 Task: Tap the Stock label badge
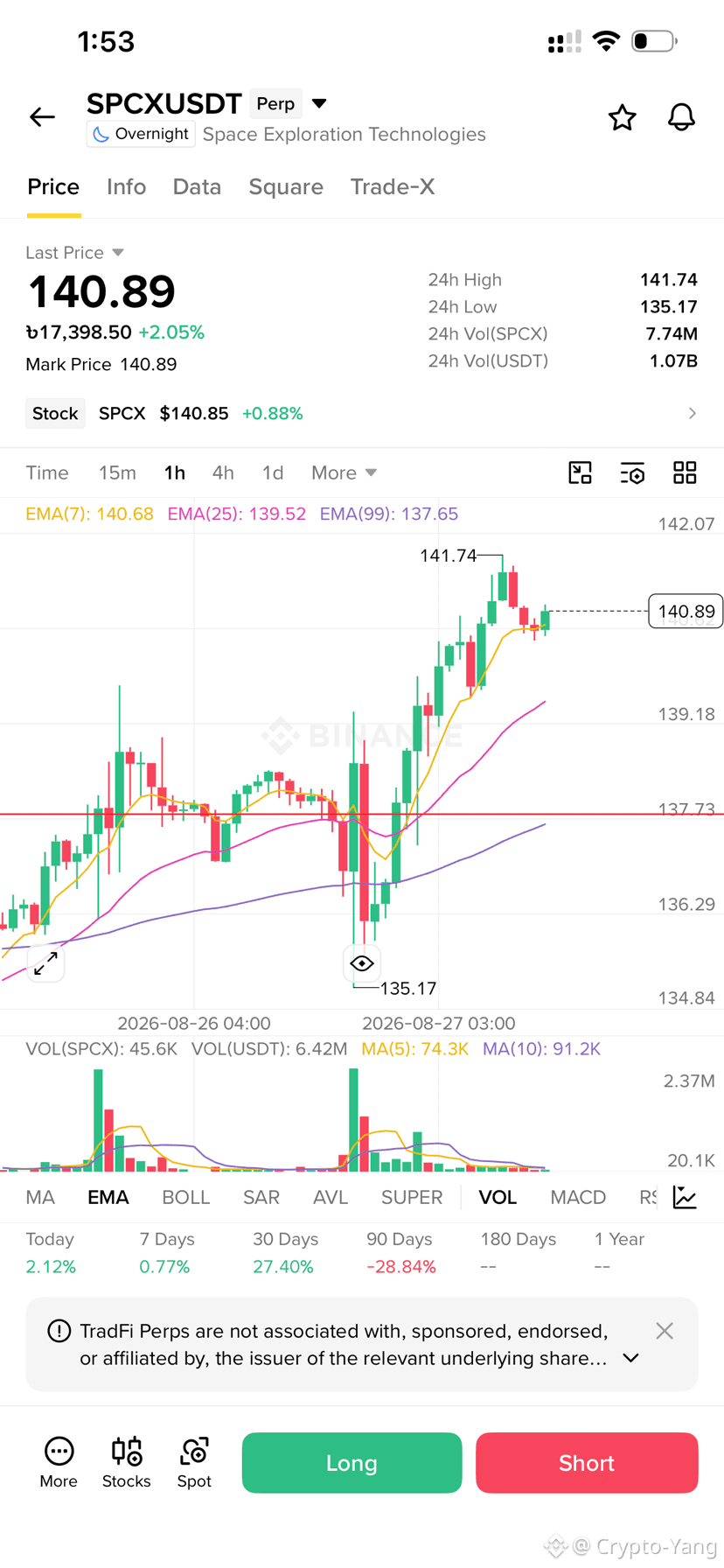(x=55, y=413)
